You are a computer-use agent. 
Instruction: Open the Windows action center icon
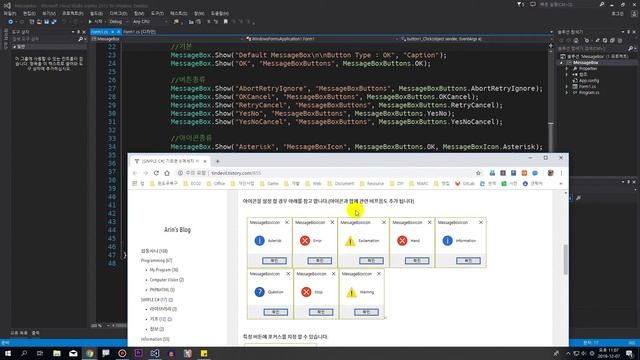pyautogui.click(x=629, y=353)
